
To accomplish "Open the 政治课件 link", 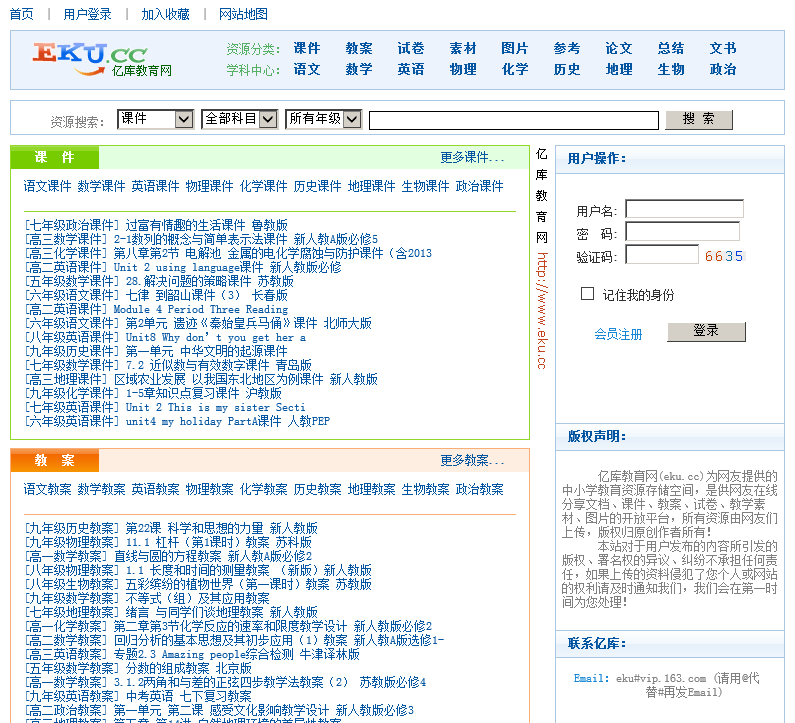I will (x=480, y=186).
